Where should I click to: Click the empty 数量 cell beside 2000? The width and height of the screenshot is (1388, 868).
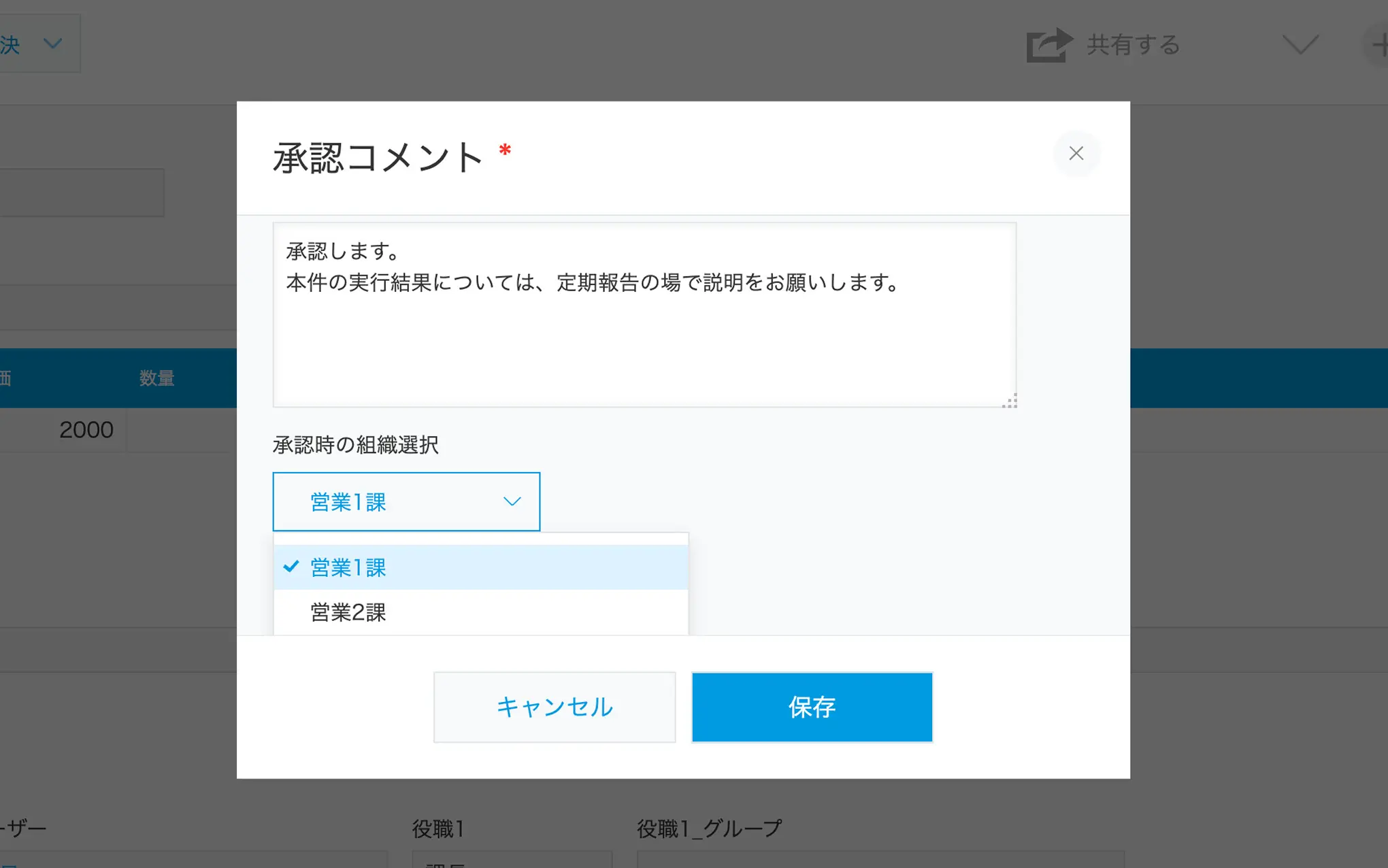(x=181, y=430)
